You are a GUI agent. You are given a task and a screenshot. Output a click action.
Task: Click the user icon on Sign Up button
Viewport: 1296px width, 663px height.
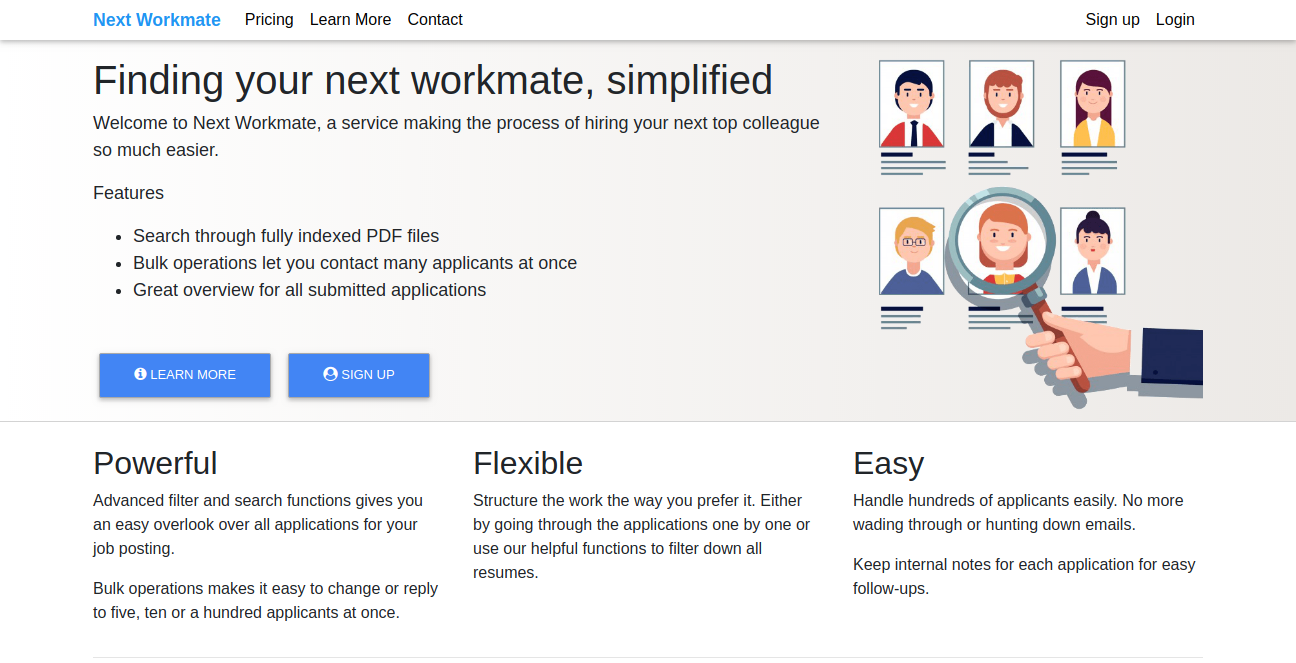pos(330,374)
